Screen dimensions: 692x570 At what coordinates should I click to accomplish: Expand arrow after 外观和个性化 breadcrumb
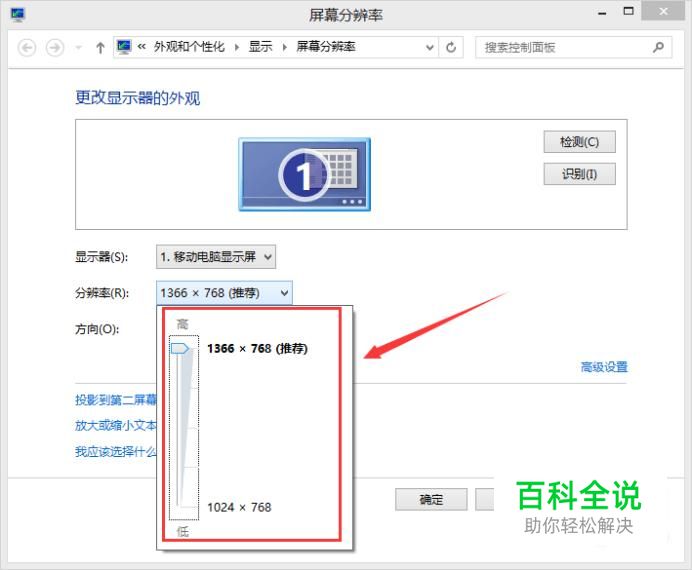(x=237, y=47)
